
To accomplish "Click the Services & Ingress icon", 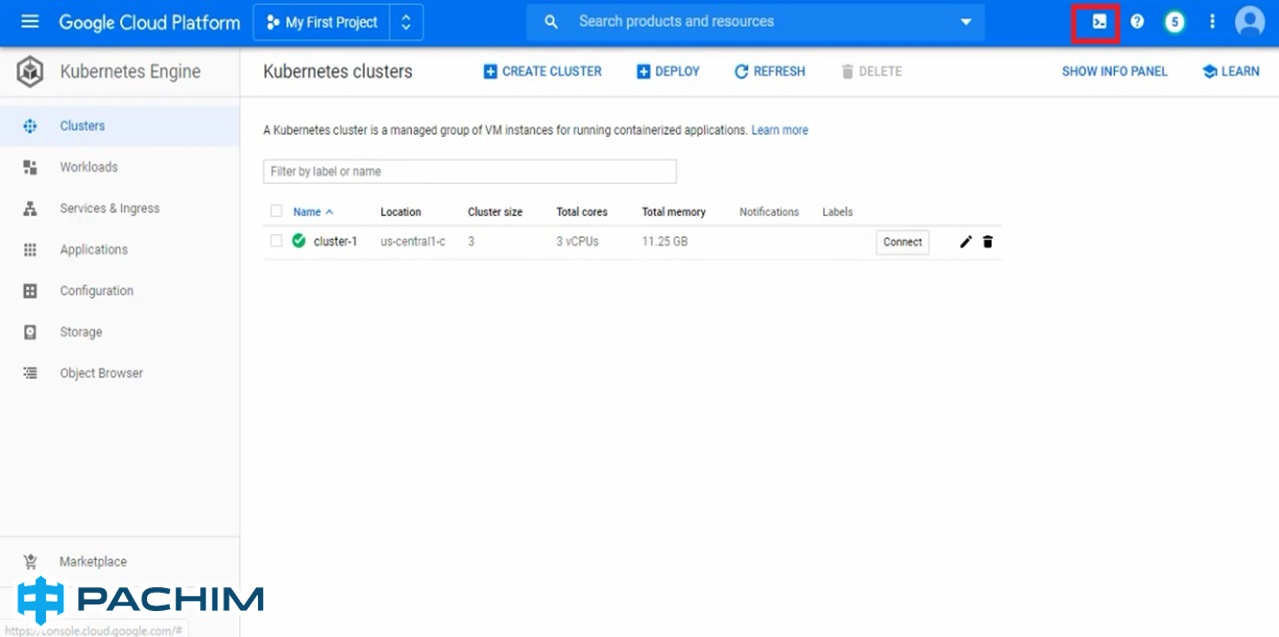I will [30, 208].
